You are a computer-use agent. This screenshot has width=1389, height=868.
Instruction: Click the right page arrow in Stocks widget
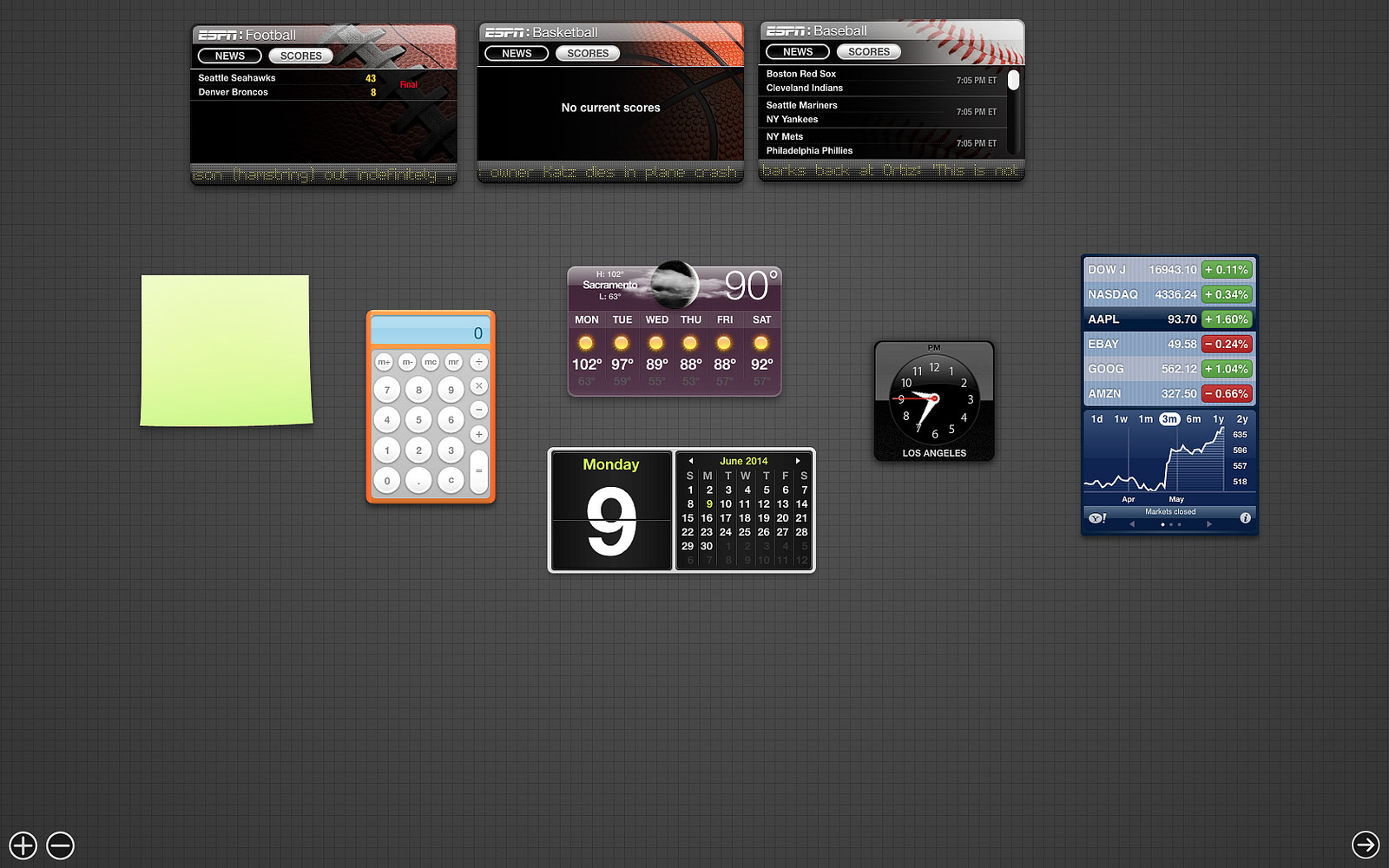1208,524
